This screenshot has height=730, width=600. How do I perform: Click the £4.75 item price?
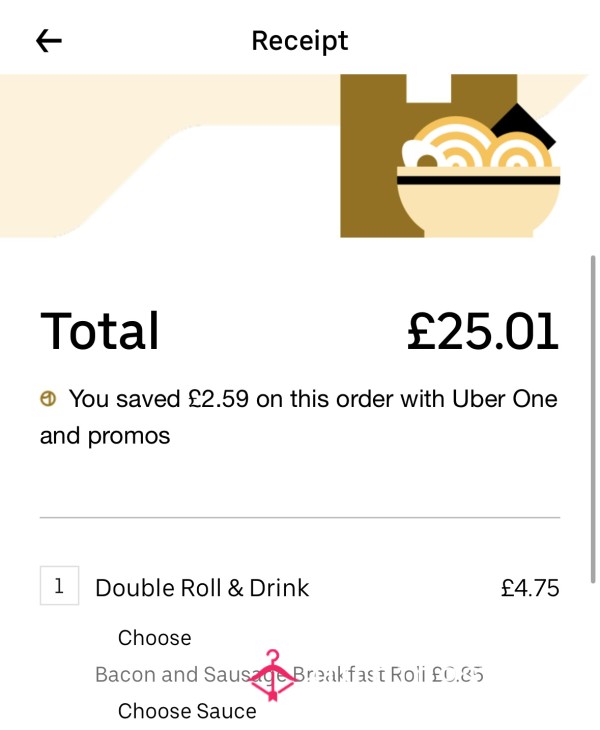tap(530, 588)
